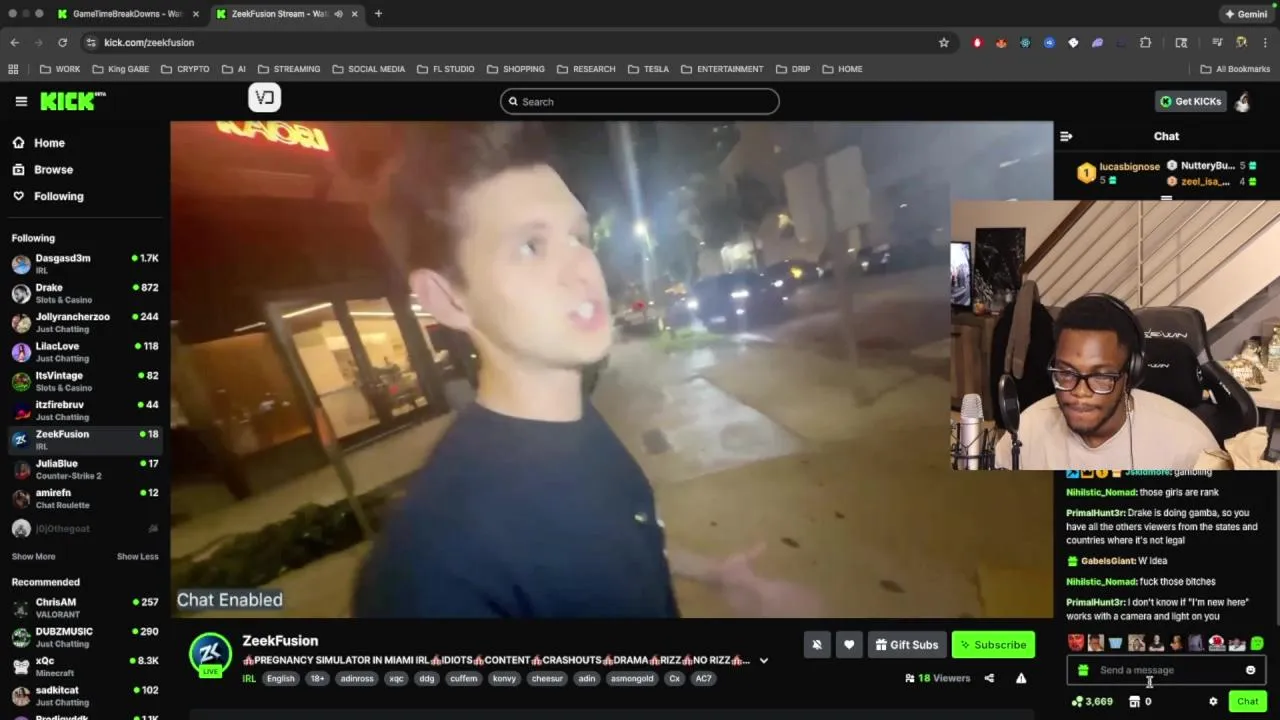The width and height of the screenshot is (1280, 720).
Task: Follow the channel via the heart icon
Action: click(x=849, y=645)
